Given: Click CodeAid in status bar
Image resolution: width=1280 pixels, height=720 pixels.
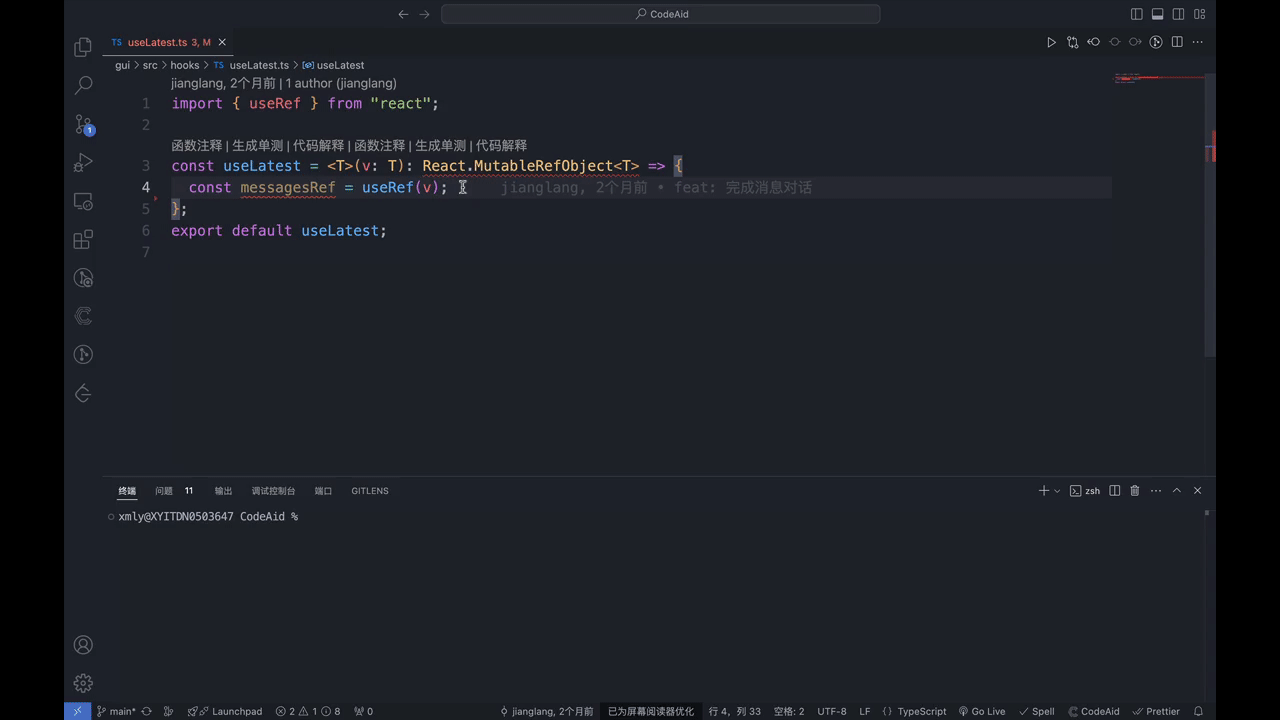Looking at the screenshot, I should coord(1094,711).
